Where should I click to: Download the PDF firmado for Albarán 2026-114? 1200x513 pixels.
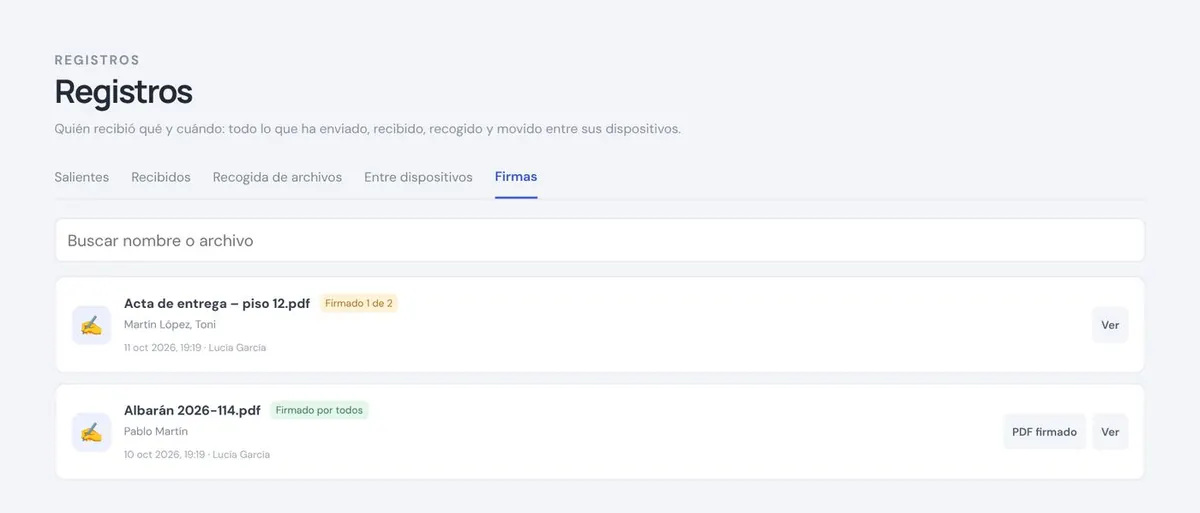pyautogui.click(x=1044, y=432)
